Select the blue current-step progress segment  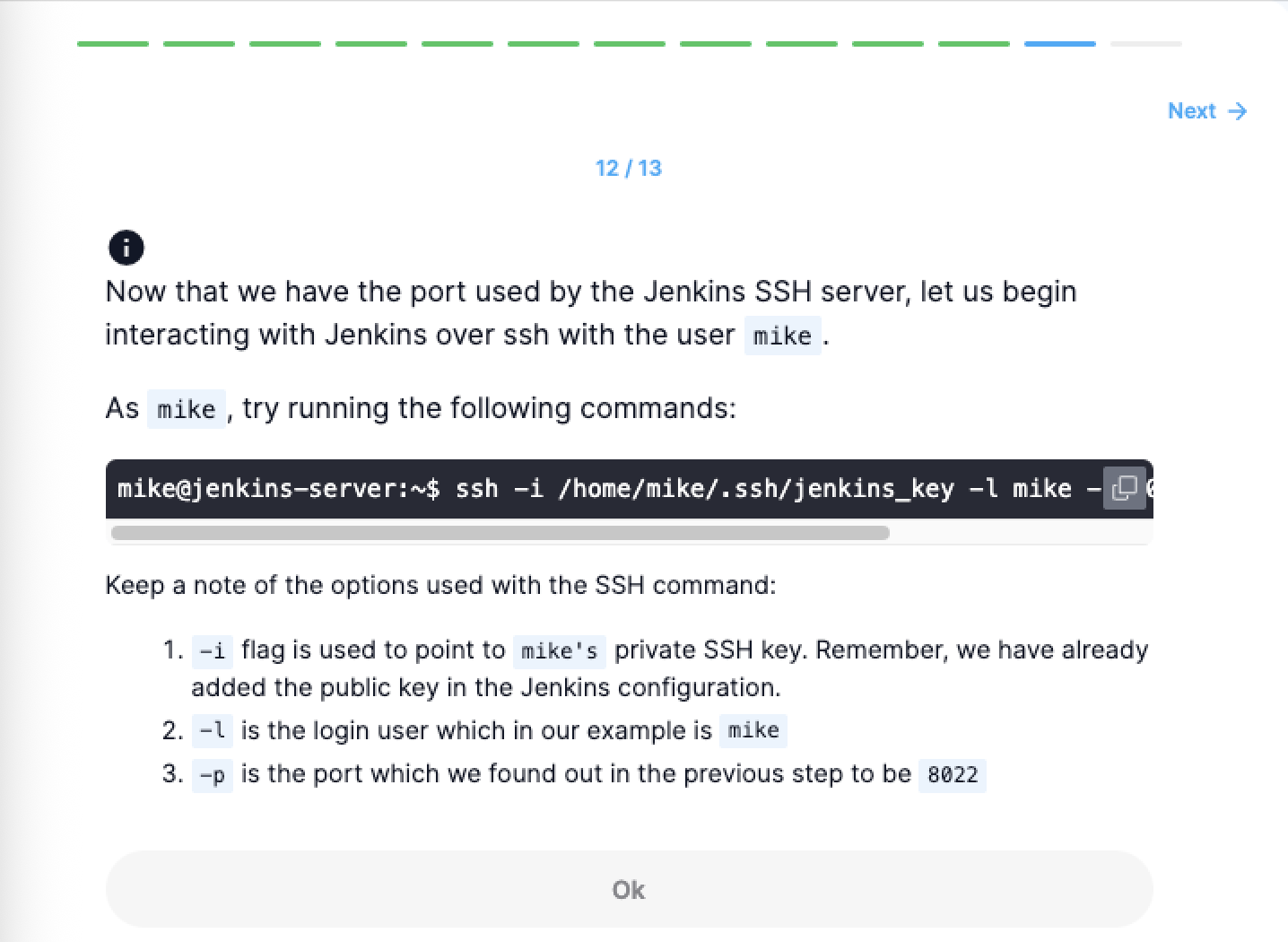pos(1059,43)
